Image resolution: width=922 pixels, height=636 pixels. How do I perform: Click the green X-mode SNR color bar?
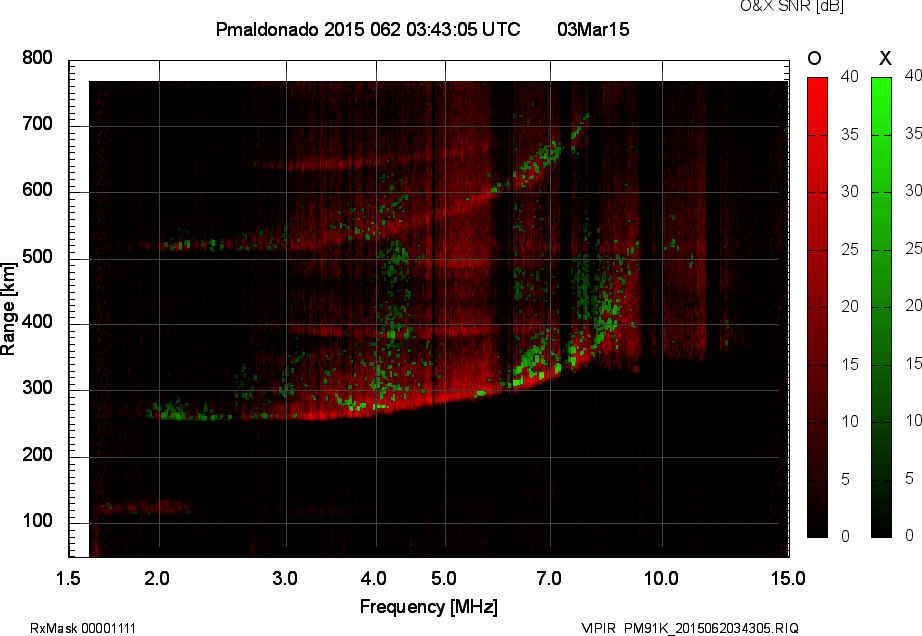[881, 307]
